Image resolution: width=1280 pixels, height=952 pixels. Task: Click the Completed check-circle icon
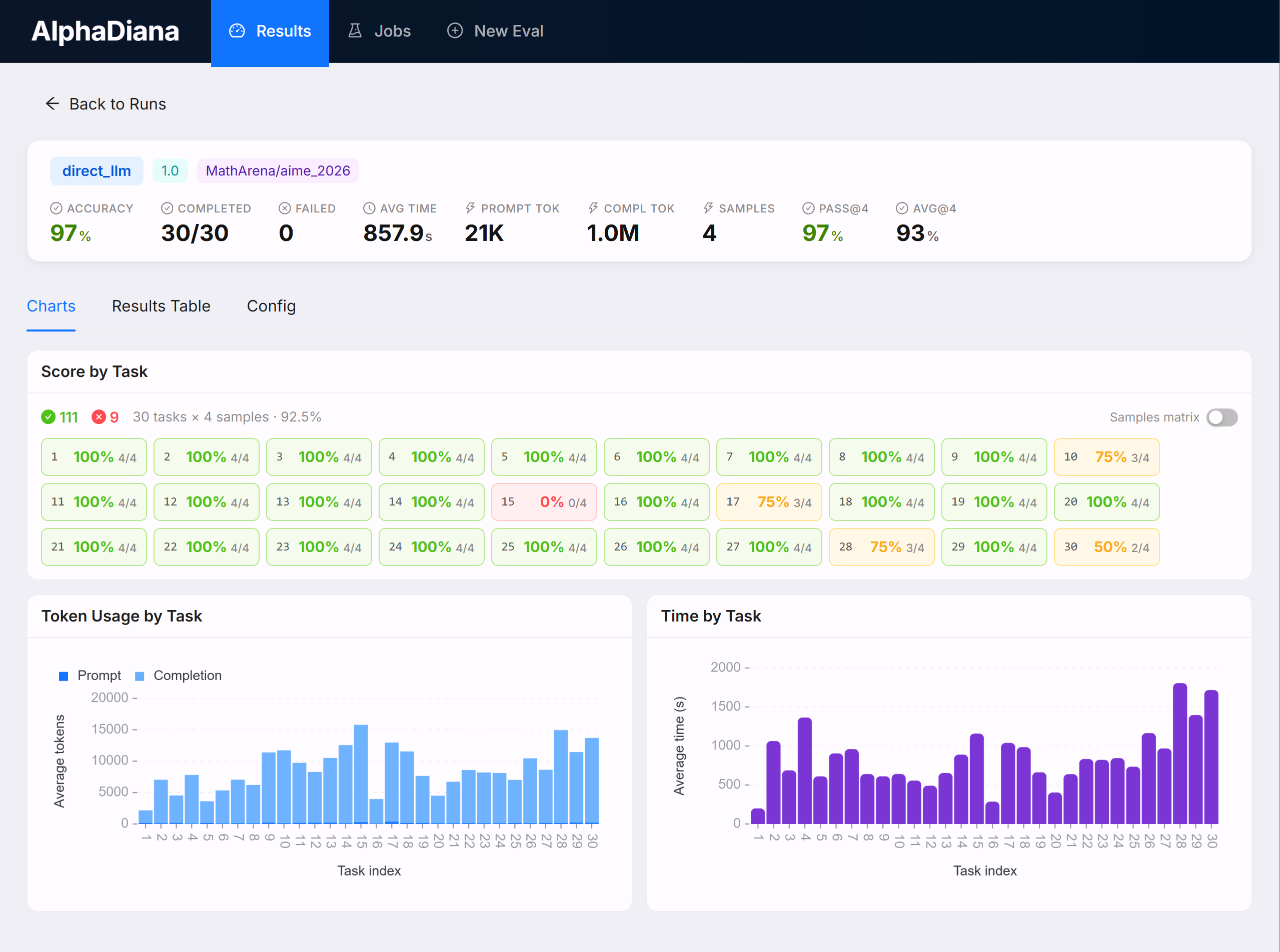[167, 208]
